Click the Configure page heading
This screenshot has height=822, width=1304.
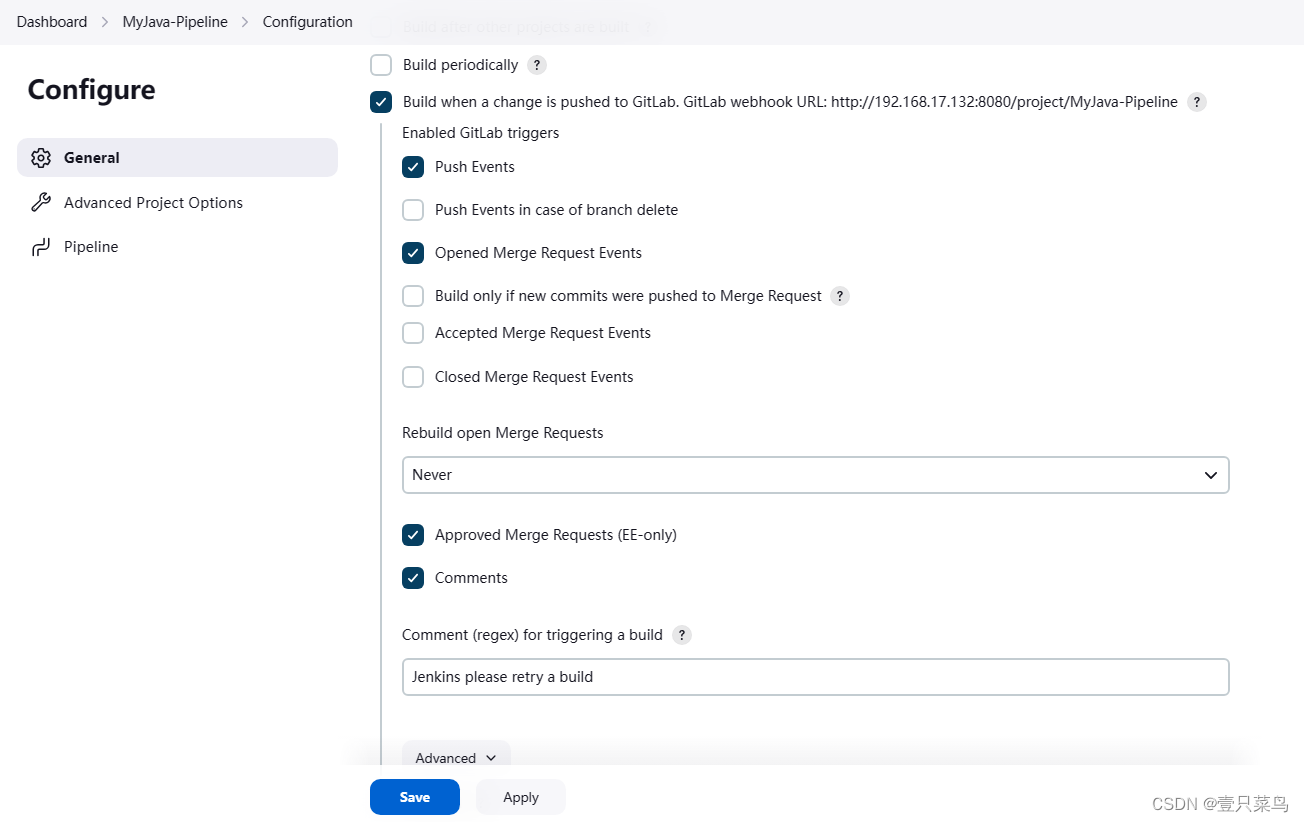click(91, 90)
